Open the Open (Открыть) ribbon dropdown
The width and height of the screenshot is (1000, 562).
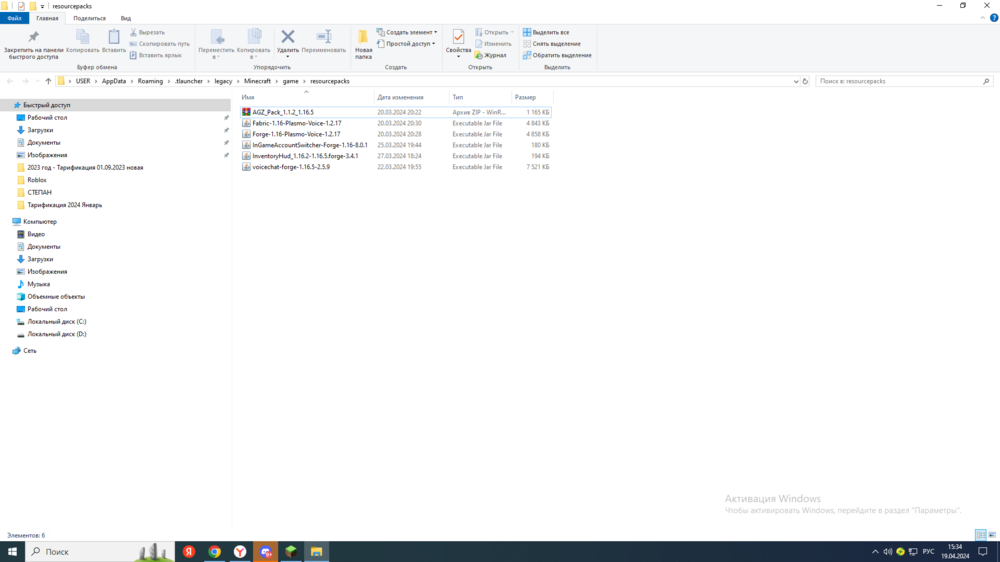point(494,32)
